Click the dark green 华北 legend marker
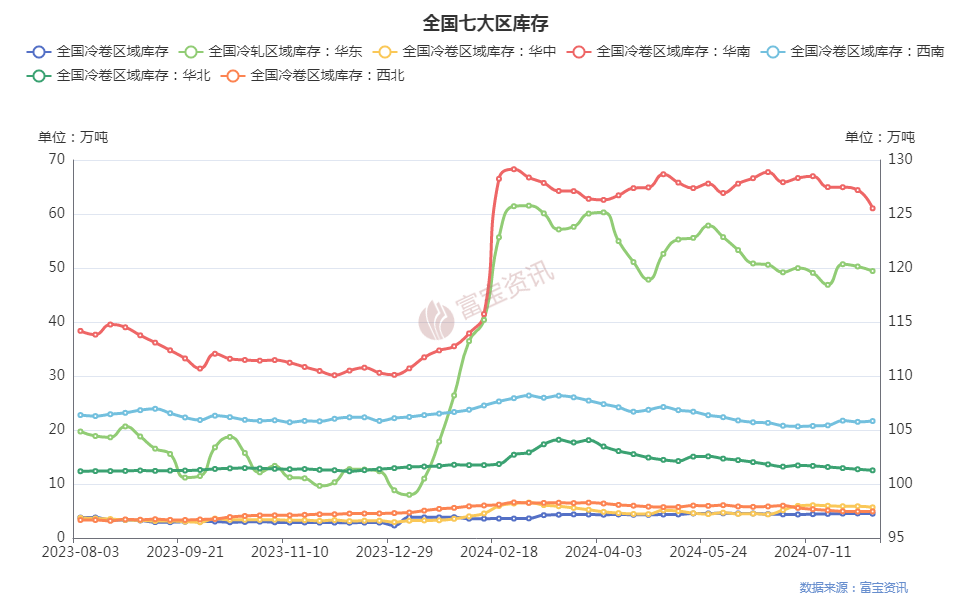This screenshot has width=971, height=600. (38, 74)
